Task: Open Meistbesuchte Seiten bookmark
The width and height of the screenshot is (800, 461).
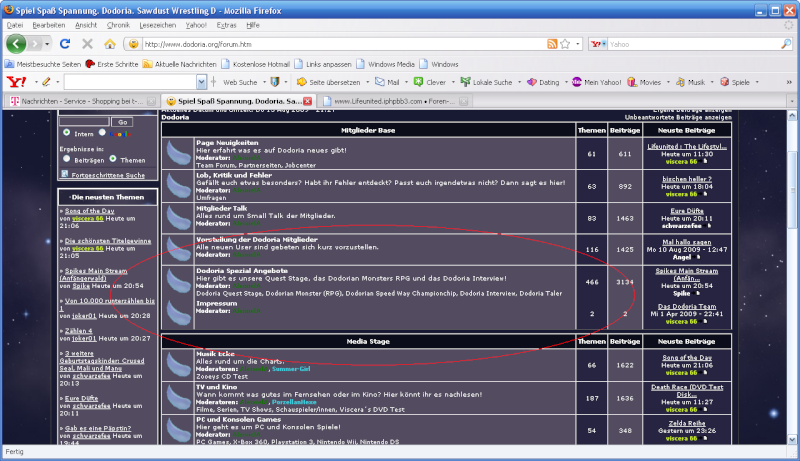Action: coord(43,64)
